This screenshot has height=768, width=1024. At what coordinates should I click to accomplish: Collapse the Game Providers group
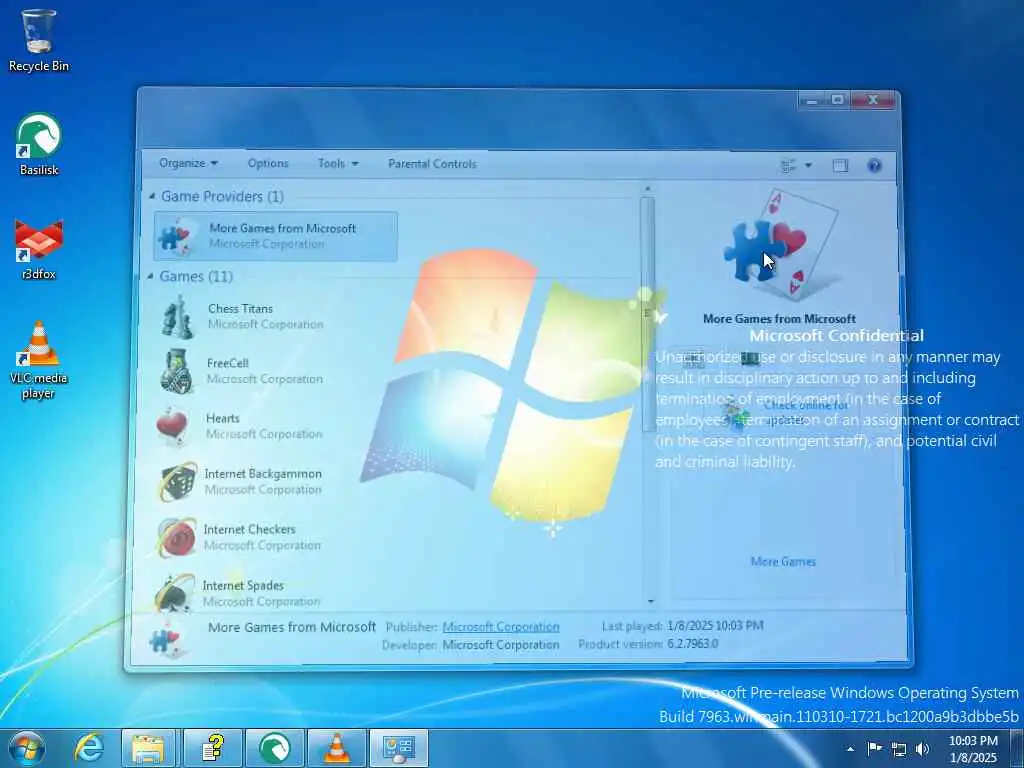(x=152, y=196)
